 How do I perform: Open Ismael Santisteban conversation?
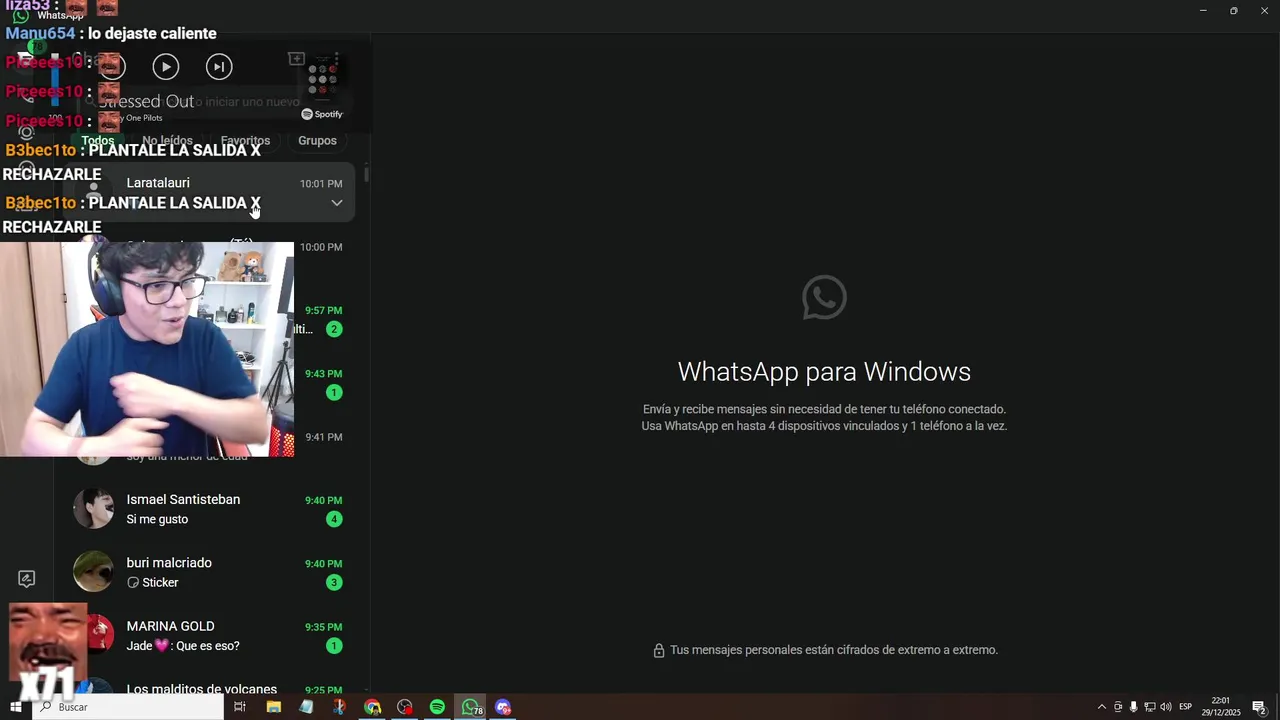coord(209,509)
